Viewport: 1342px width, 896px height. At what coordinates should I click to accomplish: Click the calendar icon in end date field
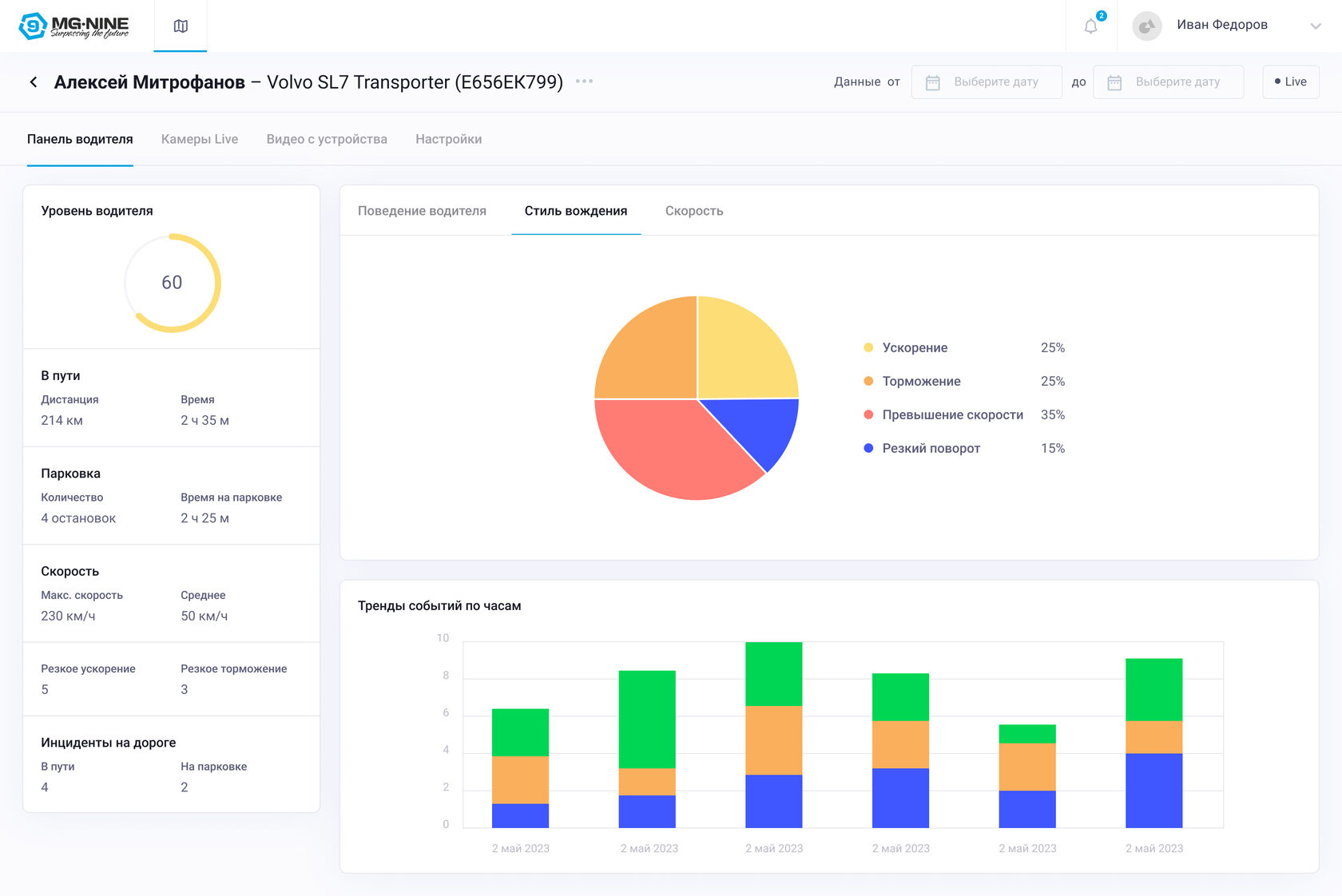tap(1114, 82)
